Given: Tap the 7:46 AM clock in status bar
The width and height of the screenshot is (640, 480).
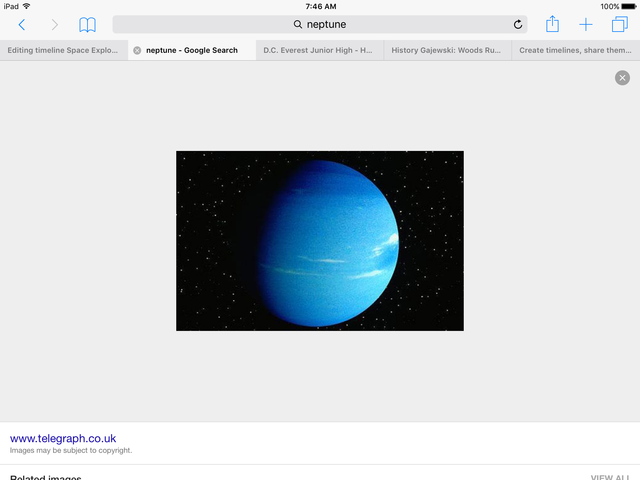Looking at the screenshot, I should pyautogui.click(x=321, y=7).
